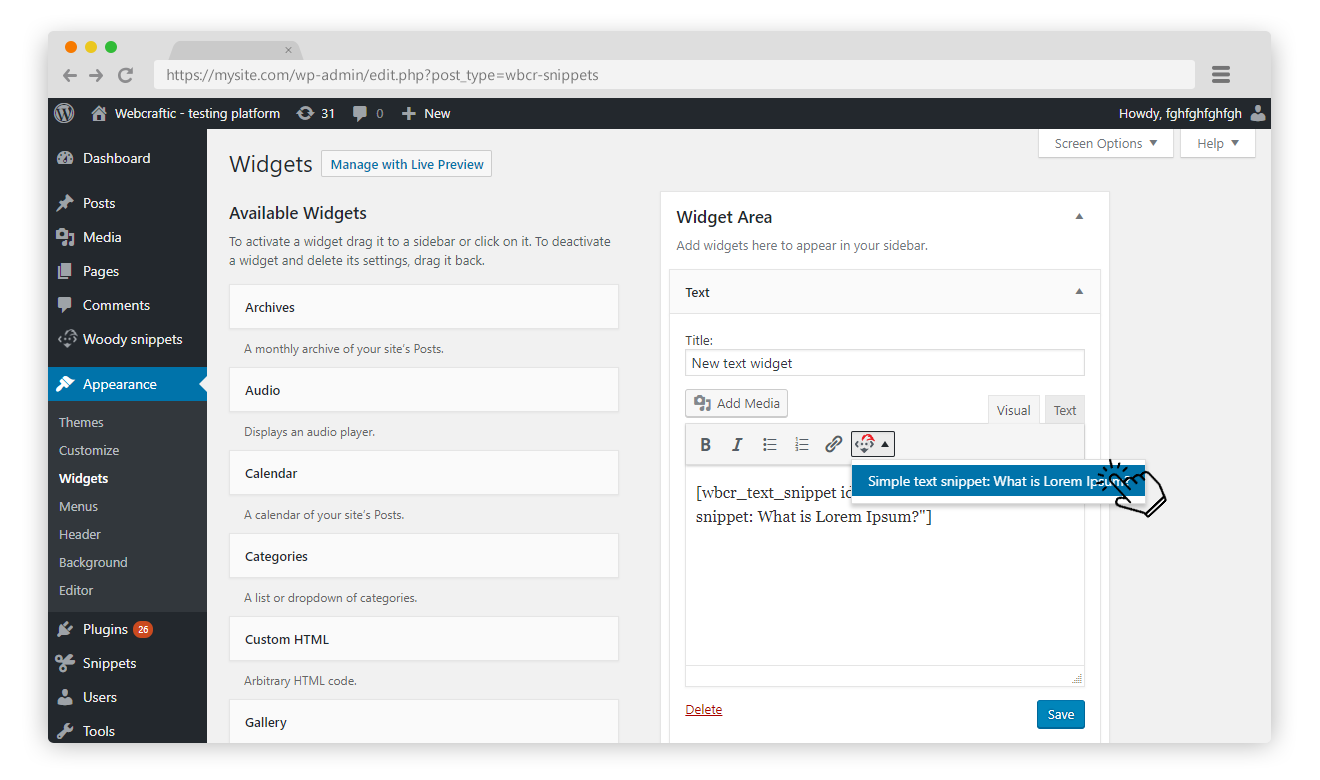Screen dimensions: 1320x780
Task: Click the widget Title input field
Action: [x=885, y=363]
